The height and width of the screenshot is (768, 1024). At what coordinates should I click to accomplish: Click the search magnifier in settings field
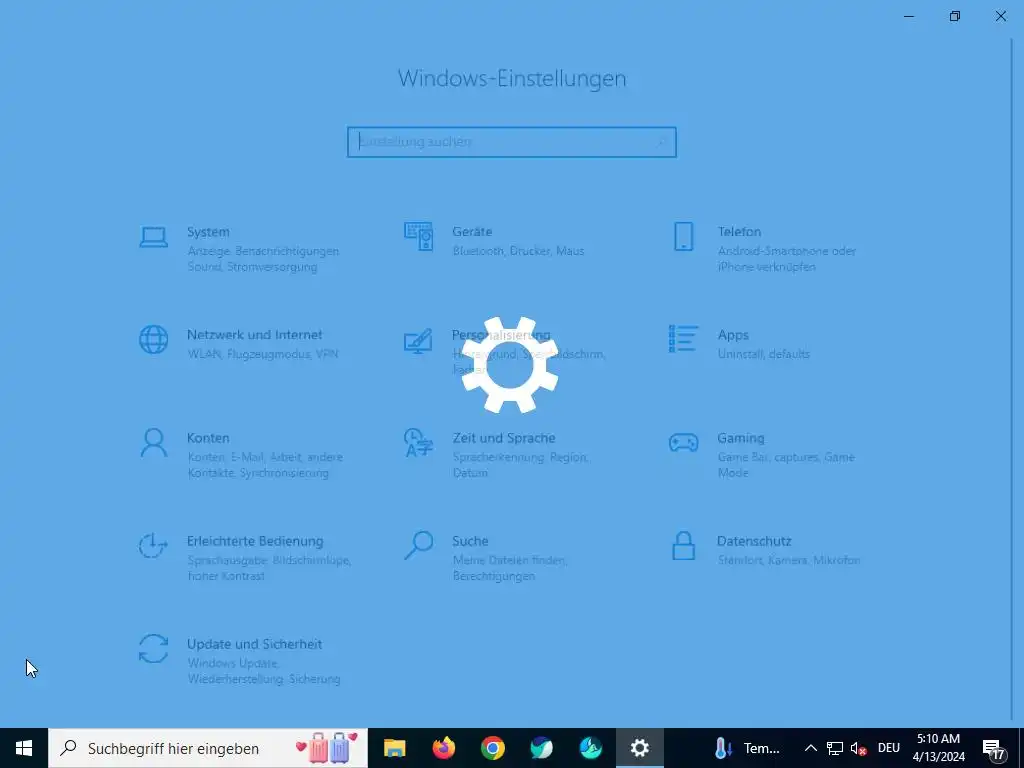click(661, 142)
